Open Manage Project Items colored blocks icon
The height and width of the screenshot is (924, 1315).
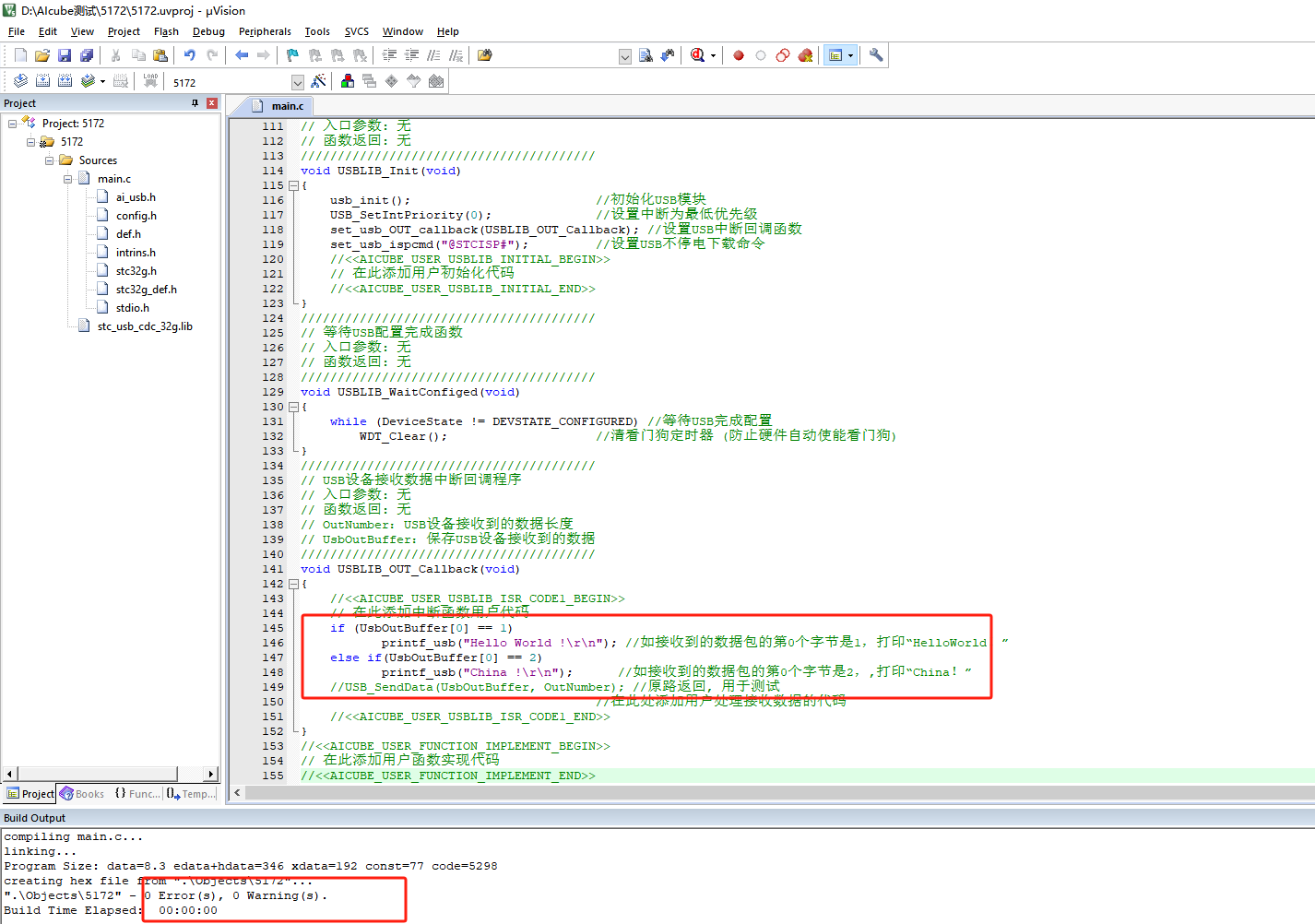(x=348, y=81)
